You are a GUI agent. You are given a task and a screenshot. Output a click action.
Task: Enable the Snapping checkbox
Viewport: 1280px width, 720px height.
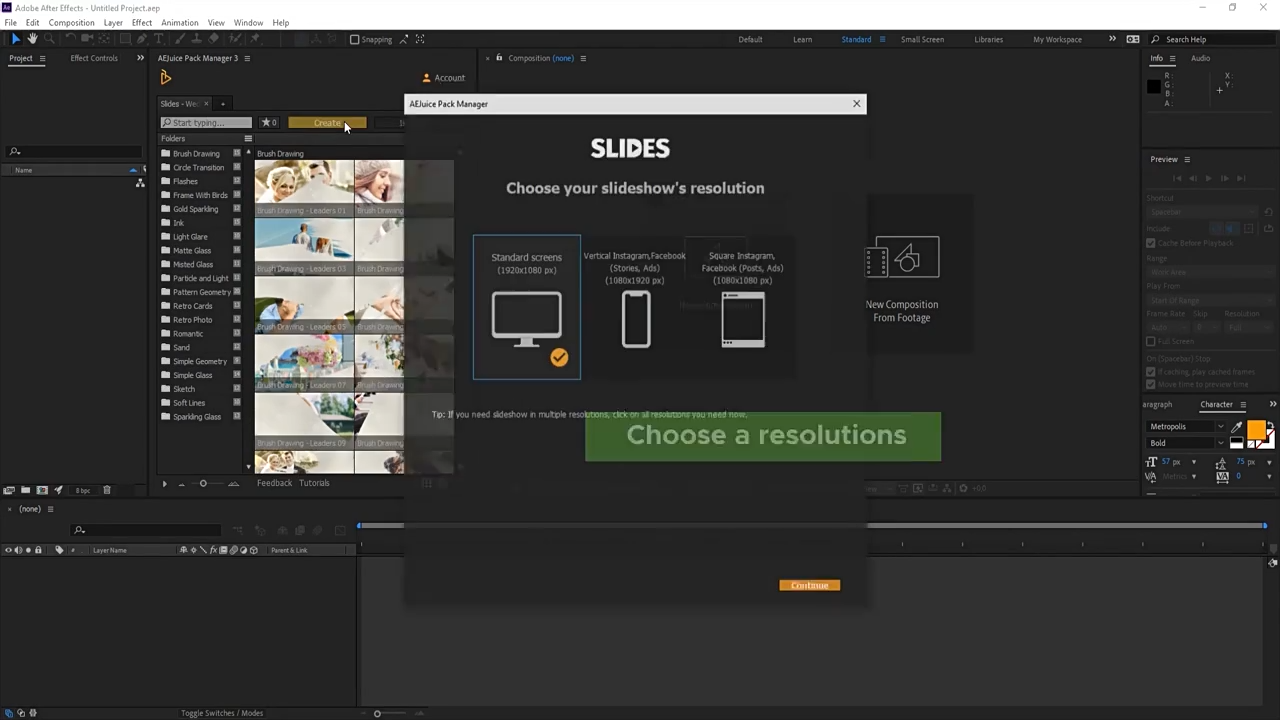pyautogui.click(x=354, y=40)
